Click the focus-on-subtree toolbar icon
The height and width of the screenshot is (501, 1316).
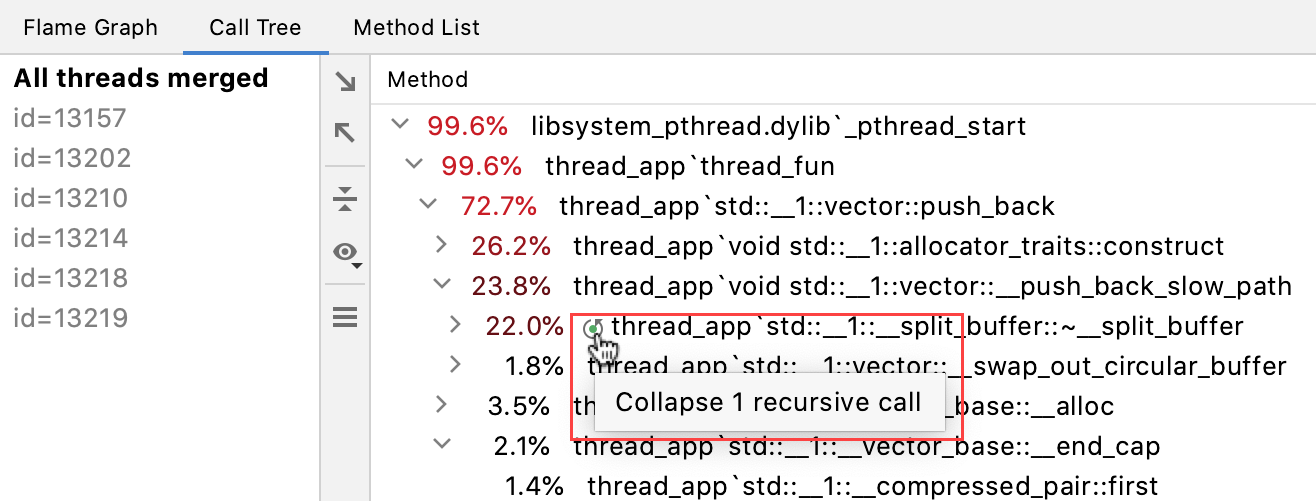coord(345,199)
